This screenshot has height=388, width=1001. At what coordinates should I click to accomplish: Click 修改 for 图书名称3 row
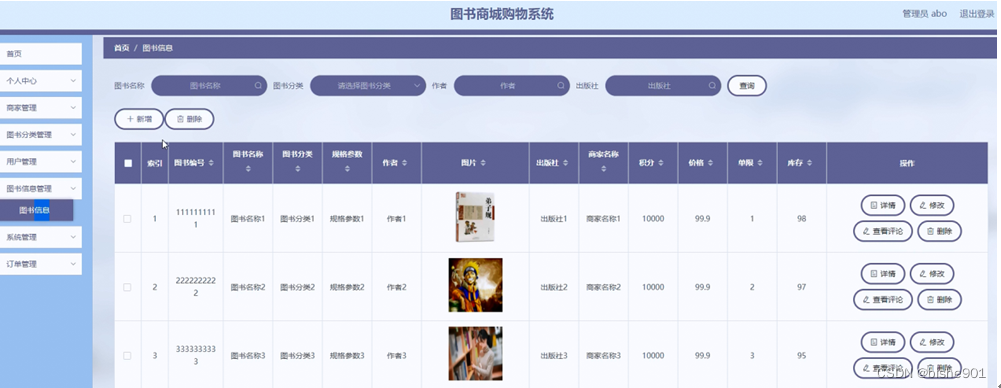pyautogui.click(x=932, y=342)
